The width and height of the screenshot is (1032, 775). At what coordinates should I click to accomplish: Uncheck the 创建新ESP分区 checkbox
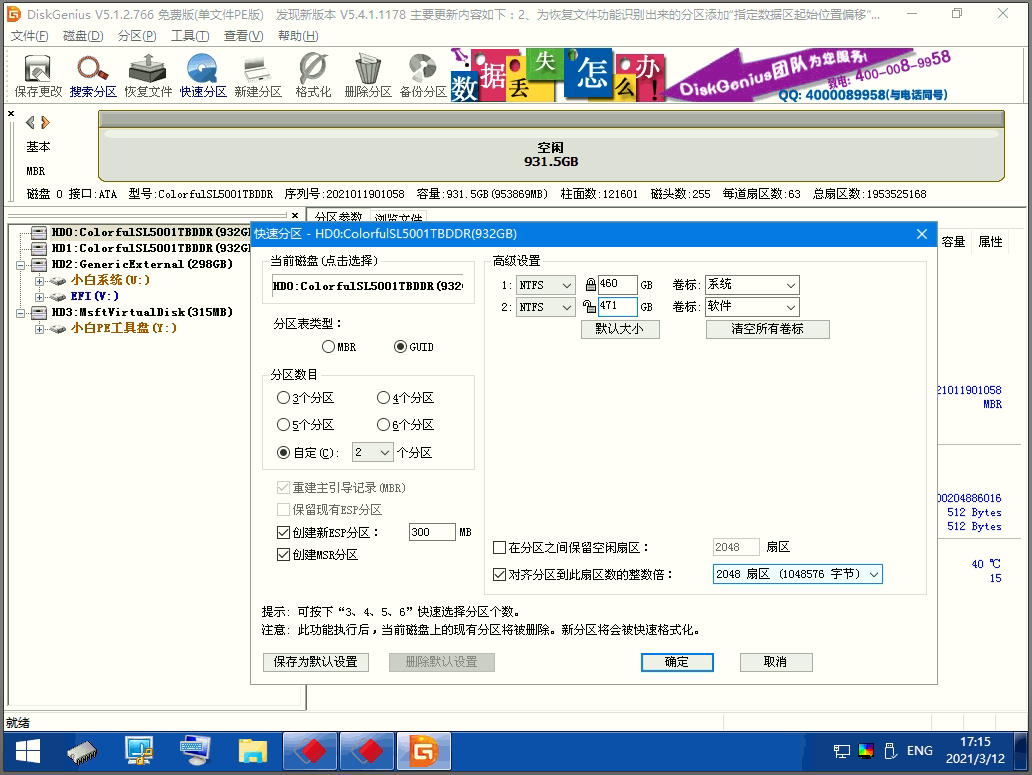(x=283, y=532)
